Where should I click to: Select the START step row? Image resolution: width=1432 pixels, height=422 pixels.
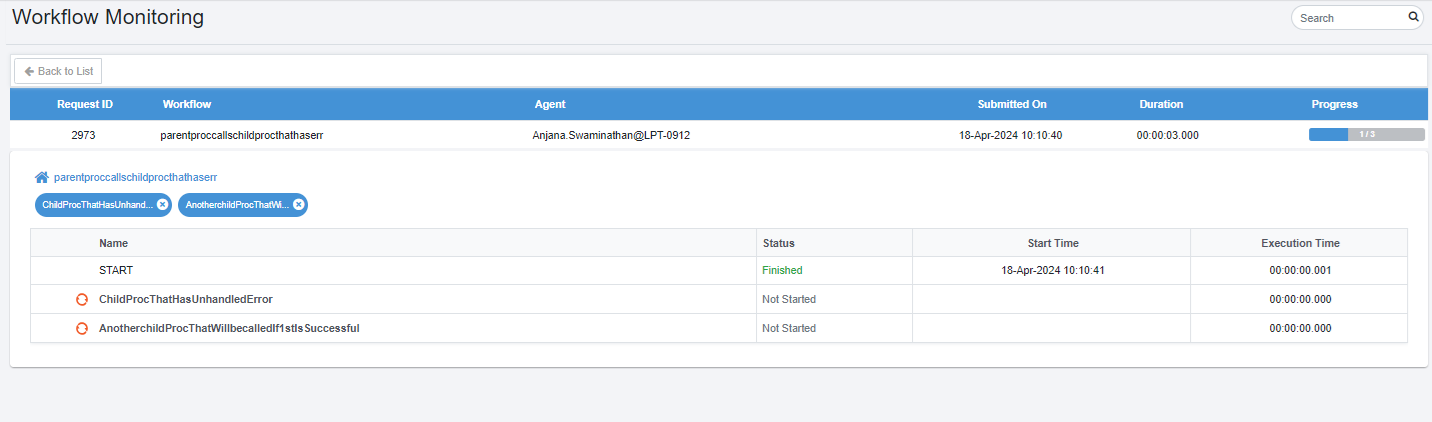click(116, 270)
